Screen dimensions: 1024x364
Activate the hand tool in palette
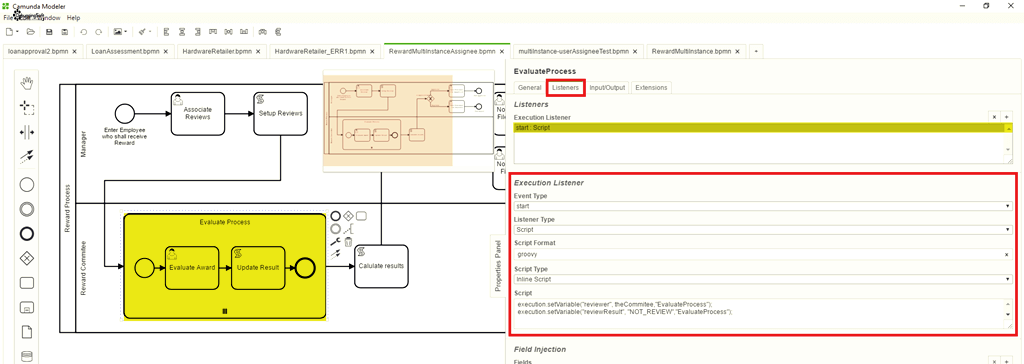[x=27, y=82]
